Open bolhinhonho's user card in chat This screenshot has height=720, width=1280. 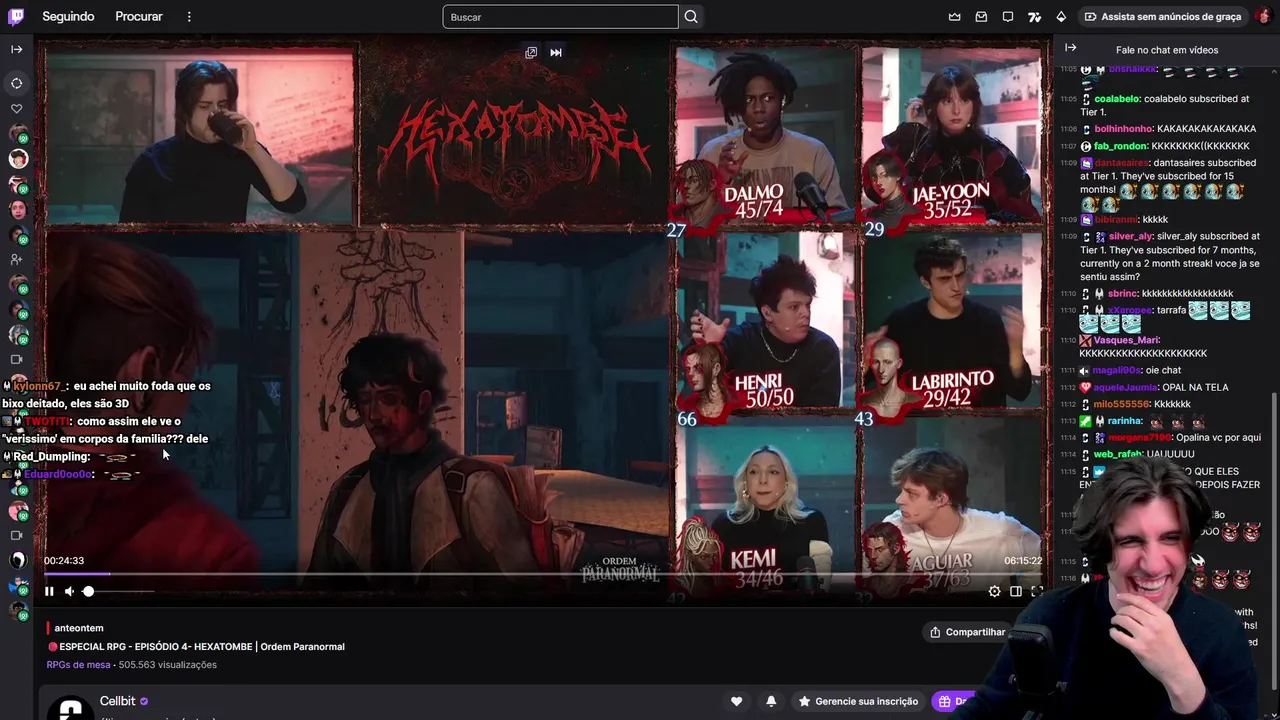(1124, 129)
